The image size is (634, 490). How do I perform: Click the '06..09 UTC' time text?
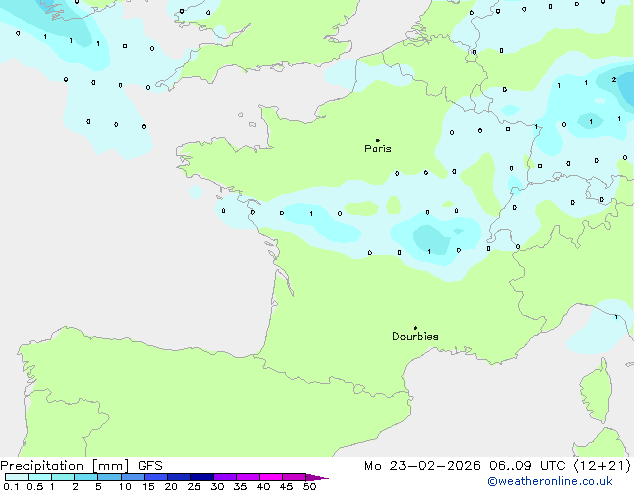(x=526, y=466)
